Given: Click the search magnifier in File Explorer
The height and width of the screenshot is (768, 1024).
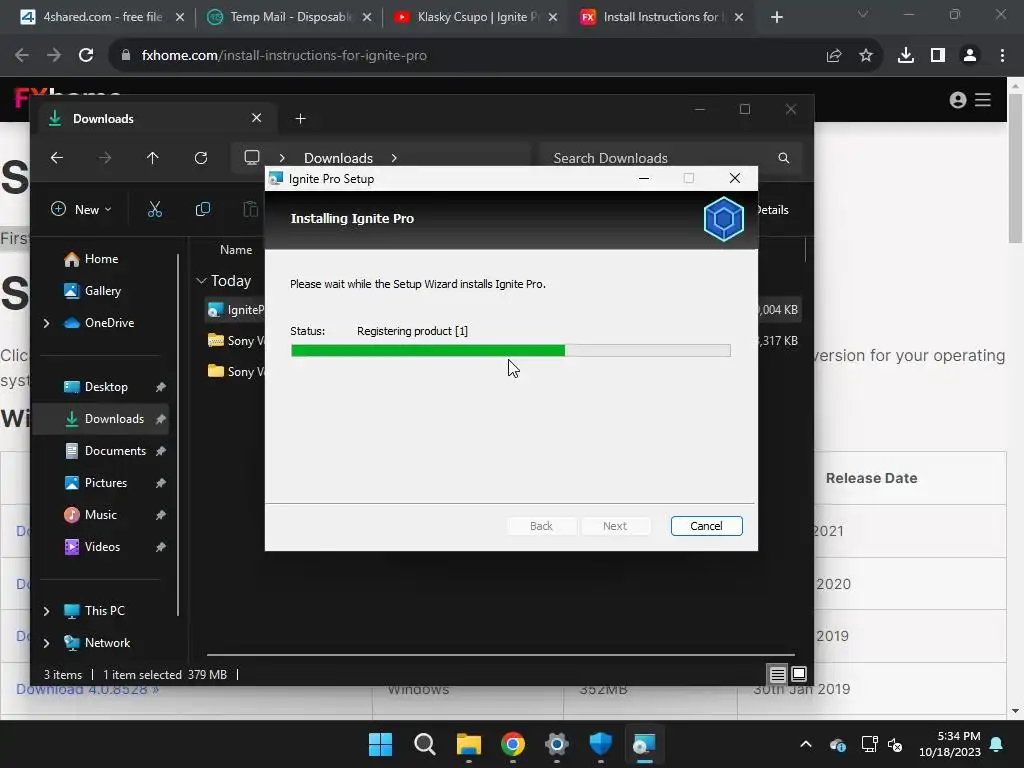Looking at the screenshot, I should pyautogui.click(x=784, y=158).
